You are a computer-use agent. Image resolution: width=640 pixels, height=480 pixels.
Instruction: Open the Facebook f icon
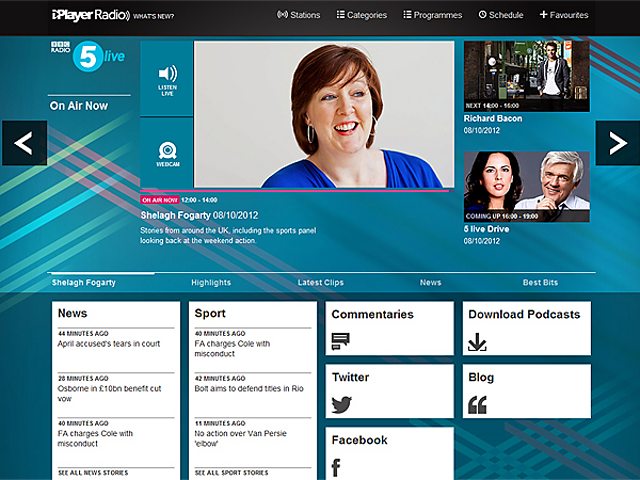pos(336,467)
